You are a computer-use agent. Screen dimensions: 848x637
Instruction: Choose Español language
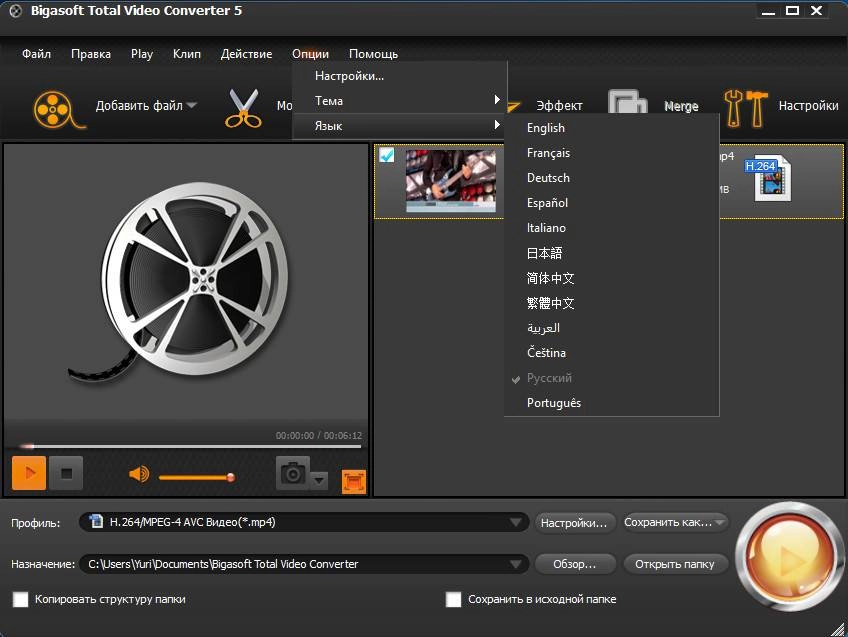point(611,203)
